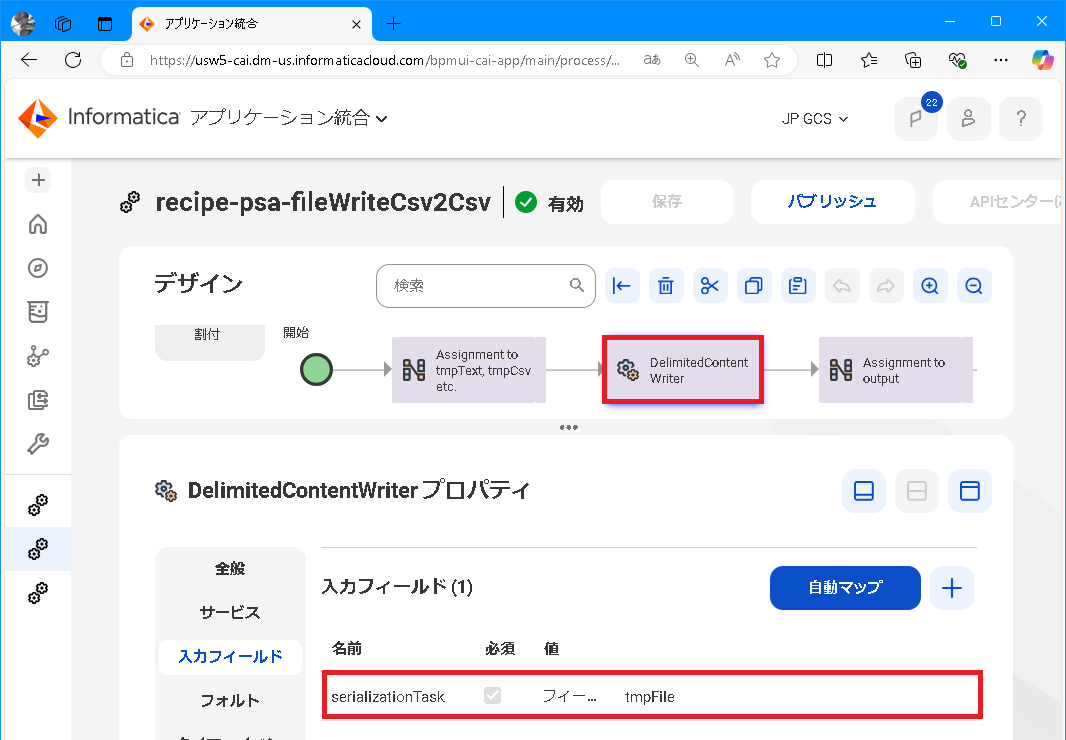
Task: Zoom in on the design canvas
Action: (930, 286)
